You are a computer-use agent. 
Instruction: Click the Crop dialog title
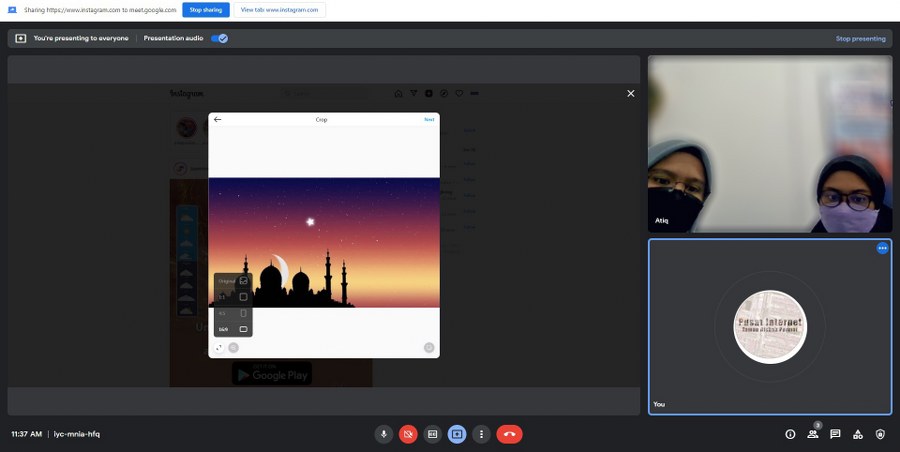point(321,119)
